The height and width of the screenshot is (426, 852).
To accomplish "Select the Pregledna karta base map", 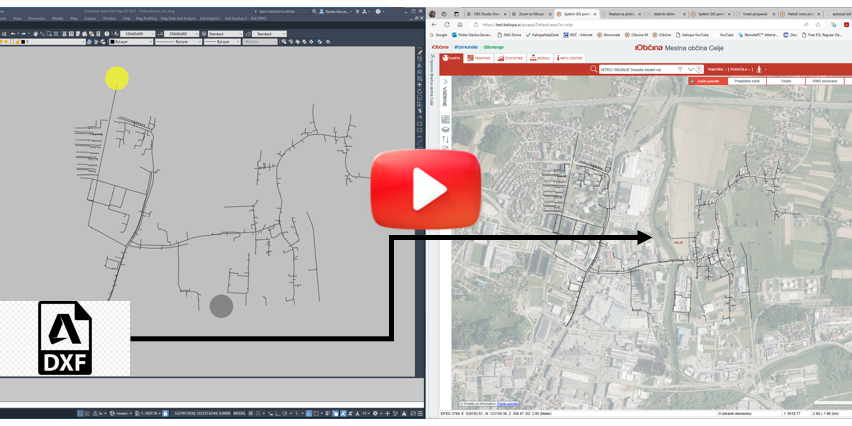I will tap(747, 80).
